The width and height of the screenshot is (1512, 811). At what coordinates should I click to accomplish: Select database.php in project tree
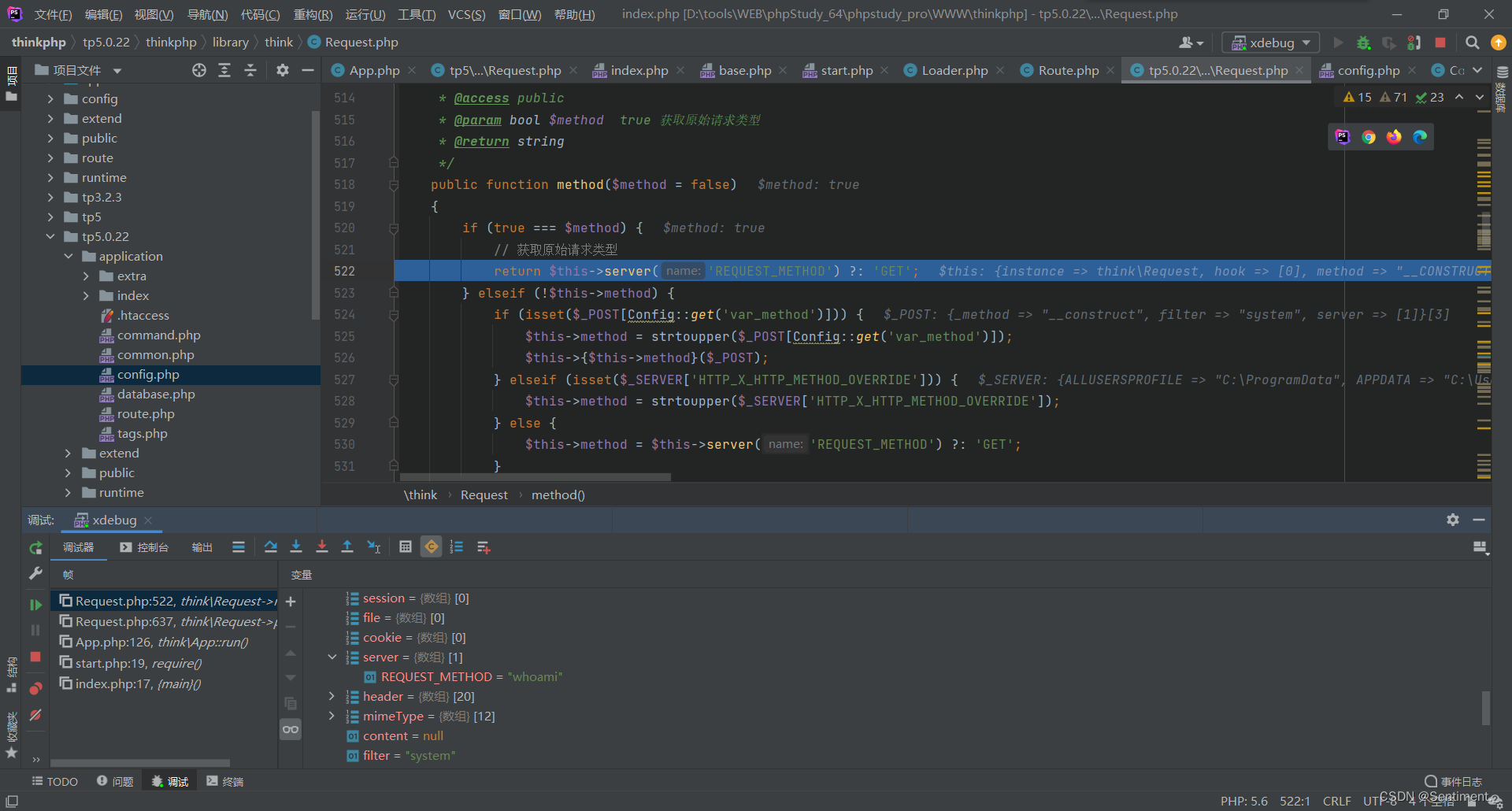(x=156, y=394)
